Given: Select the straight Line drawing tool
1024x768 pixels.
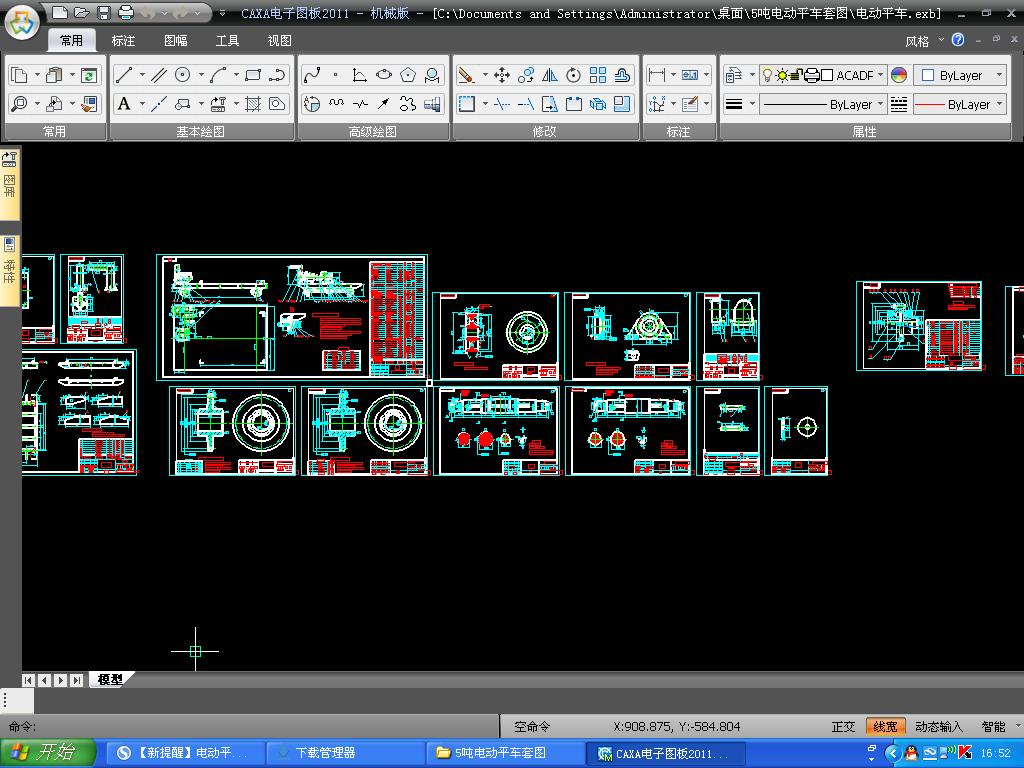Looking at the screenshot, I should (123, 75).
